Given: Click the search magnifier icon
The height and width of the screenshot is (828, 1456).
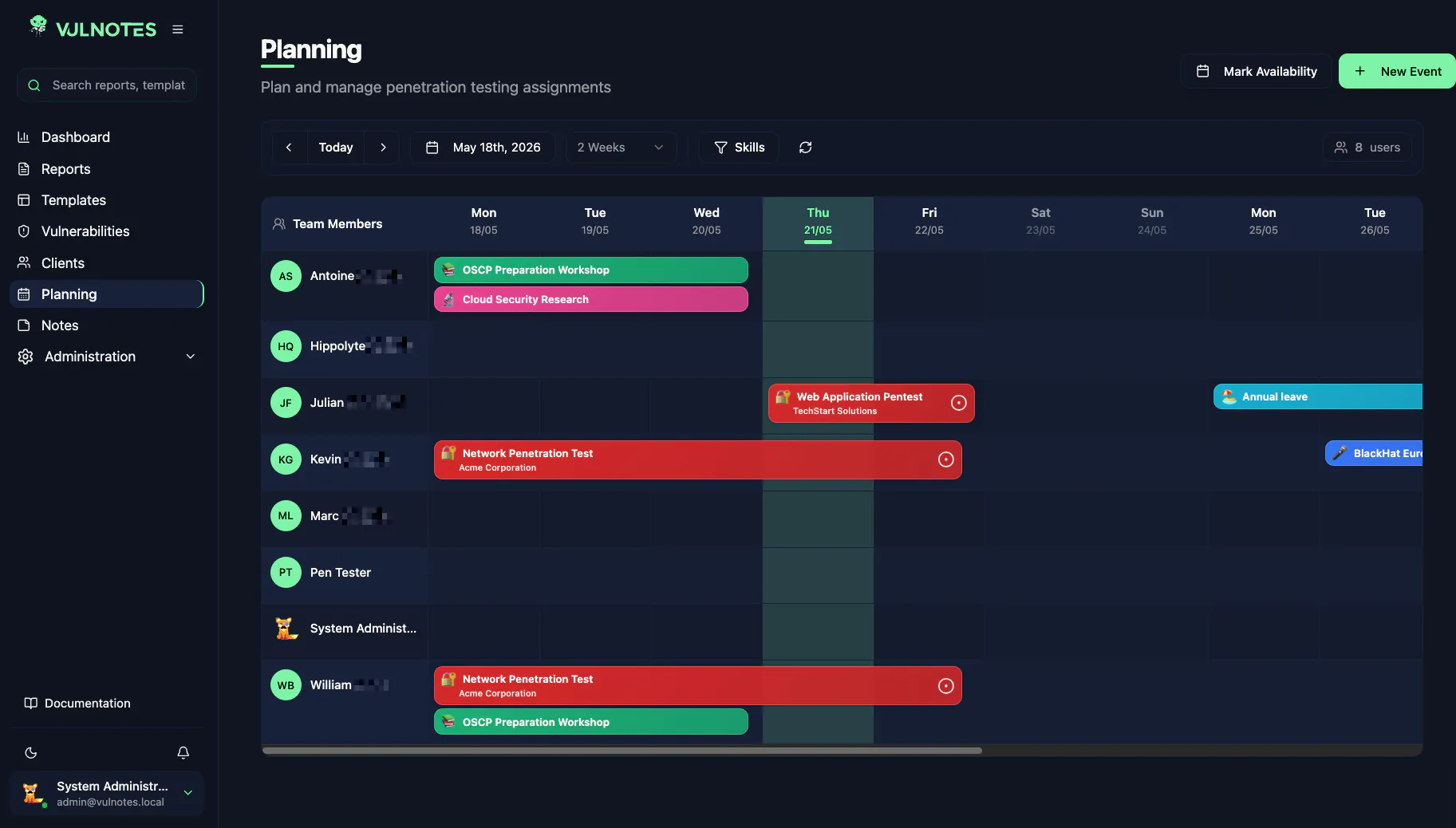Looking at the screenshot, I should 34,85.
